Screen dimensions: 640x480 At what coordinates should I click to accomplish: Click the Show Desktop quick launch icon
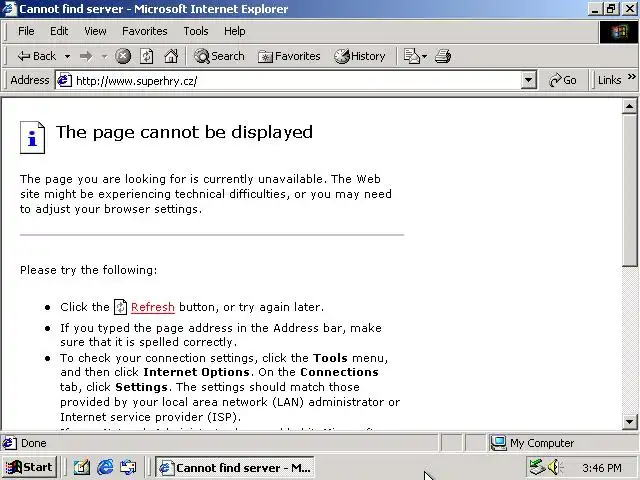82,467
